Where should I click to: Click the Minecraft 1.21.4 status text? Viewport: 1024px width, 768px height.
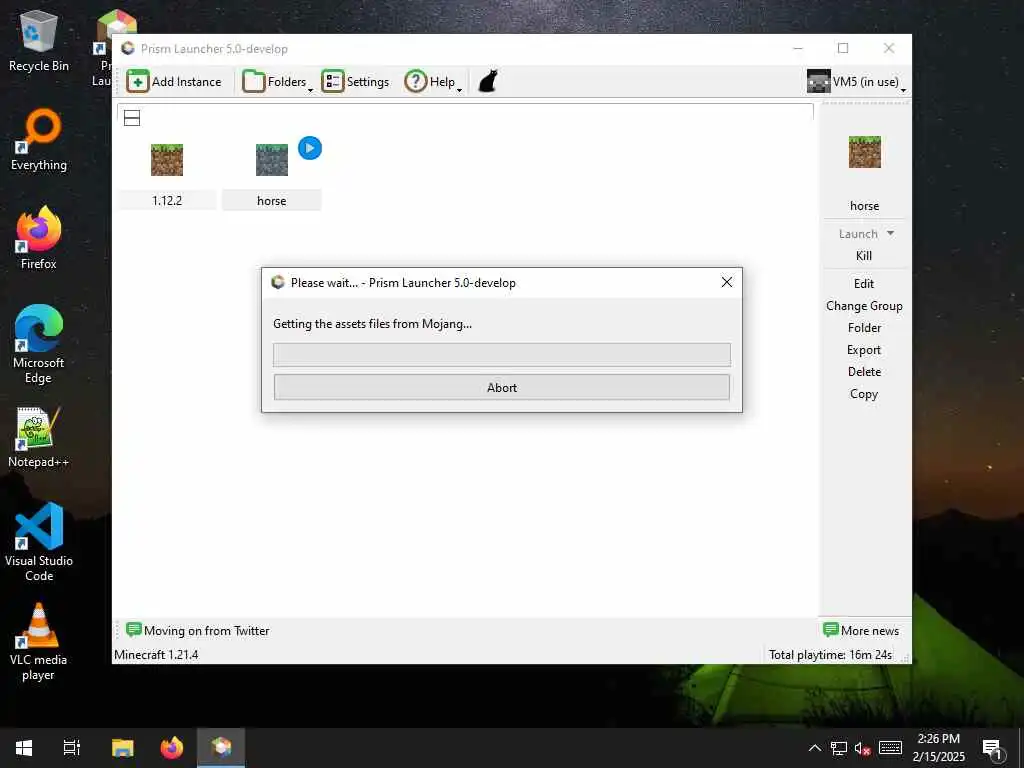(156, 654)
